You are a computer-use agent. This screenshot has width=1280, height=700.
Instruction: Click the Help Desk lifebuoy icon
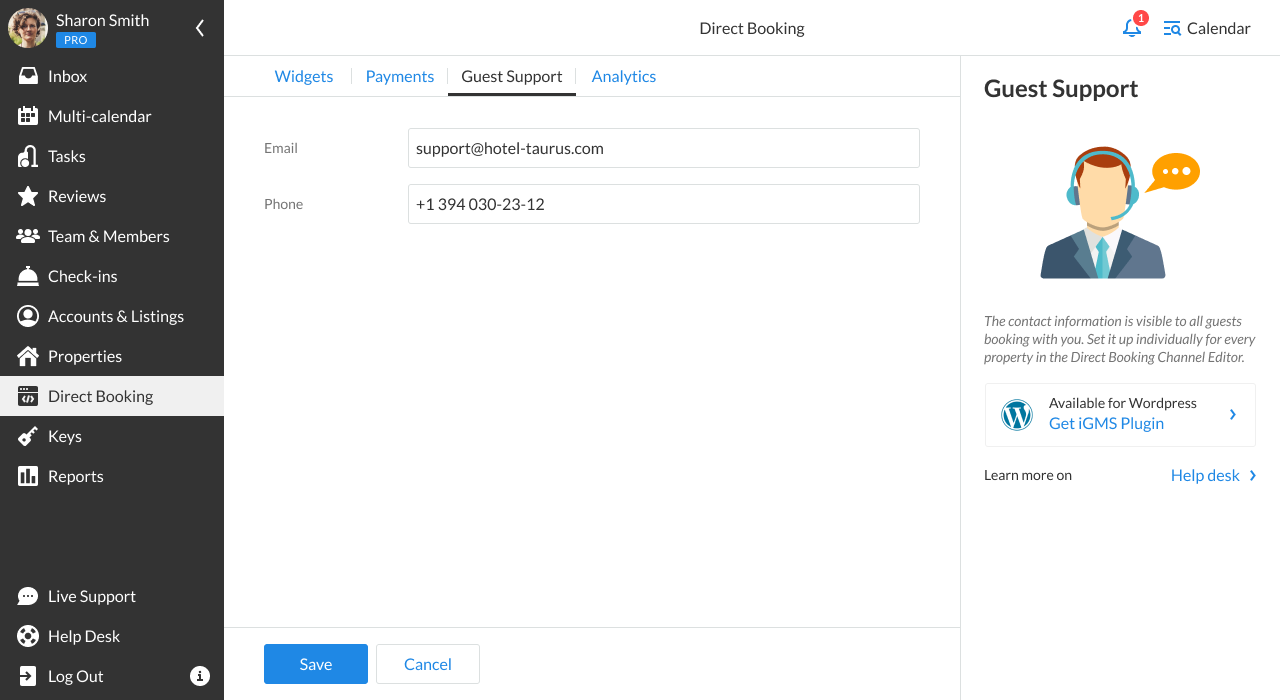pyautogui.click(x=28, y=636)
